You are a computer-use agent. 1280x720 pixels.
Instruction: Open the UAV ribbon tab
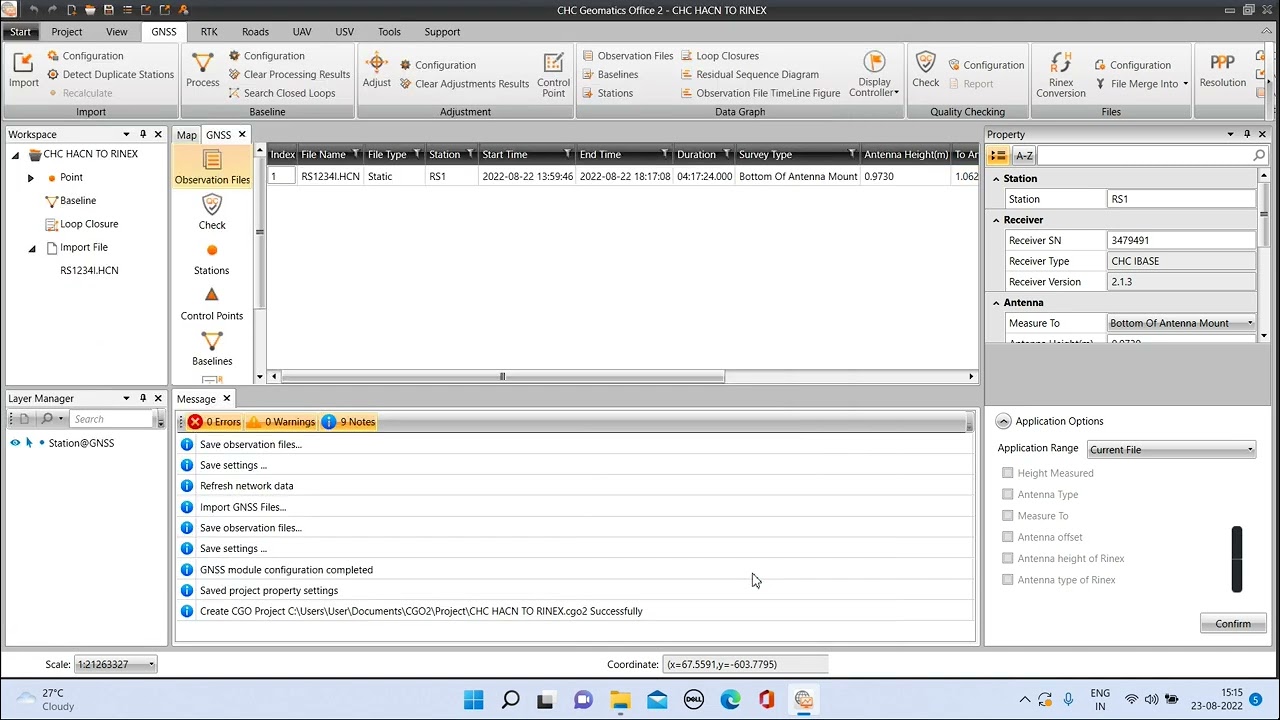[x=302, y=32]
